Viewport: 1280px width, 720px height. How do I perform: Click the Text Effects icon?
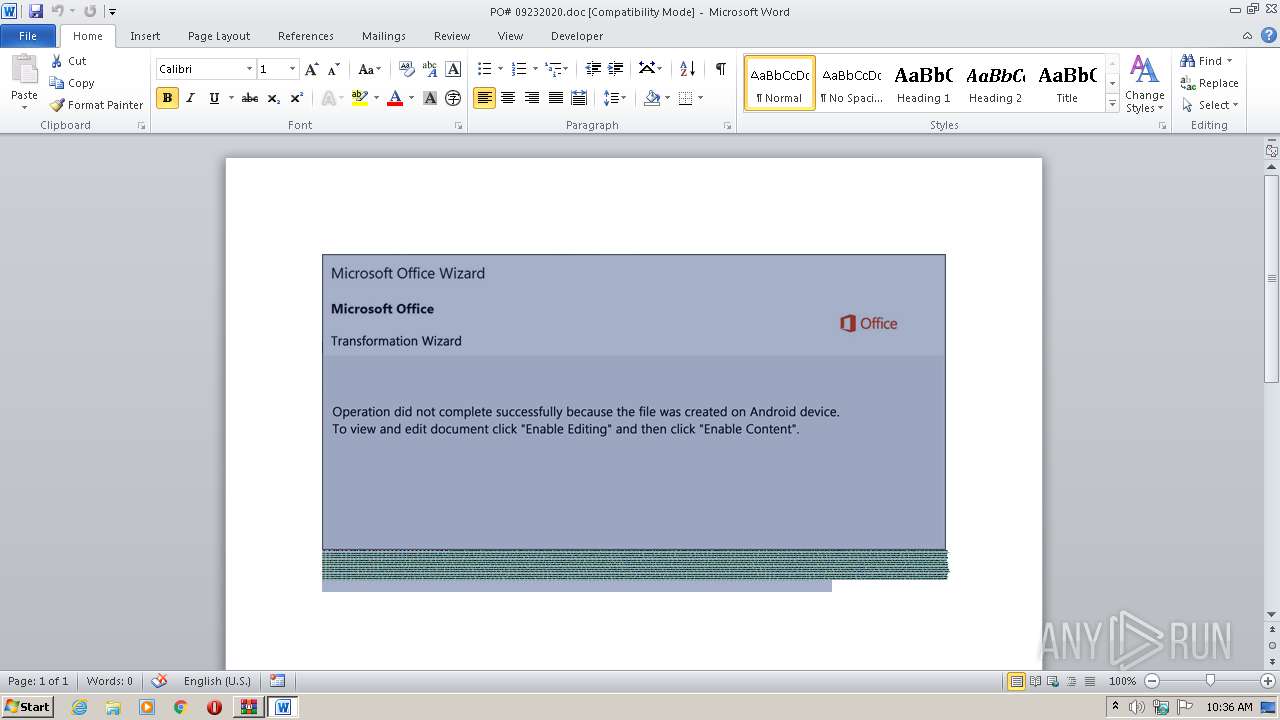pos(327,98)
